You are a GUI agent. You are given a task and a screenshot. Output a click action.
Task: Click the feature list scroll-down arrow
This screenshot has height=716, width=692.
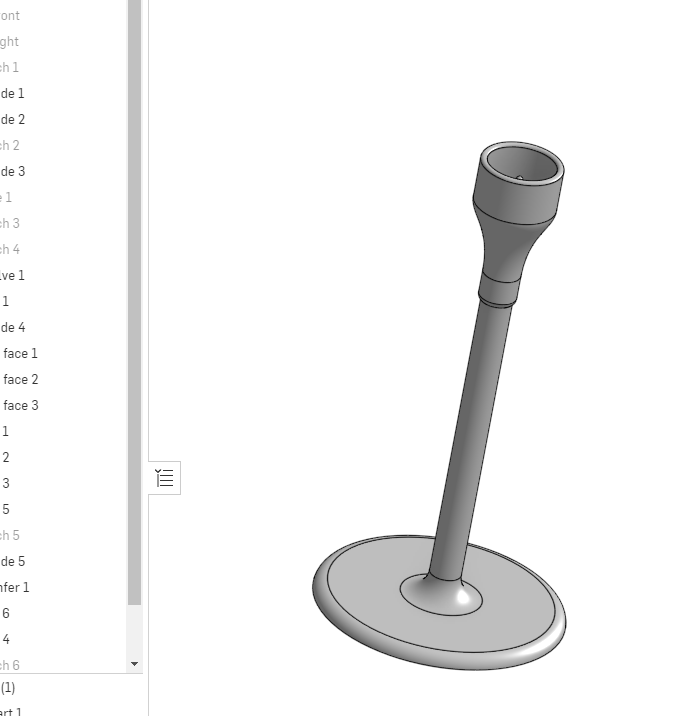pyautogui.click(x=134, y=664)
